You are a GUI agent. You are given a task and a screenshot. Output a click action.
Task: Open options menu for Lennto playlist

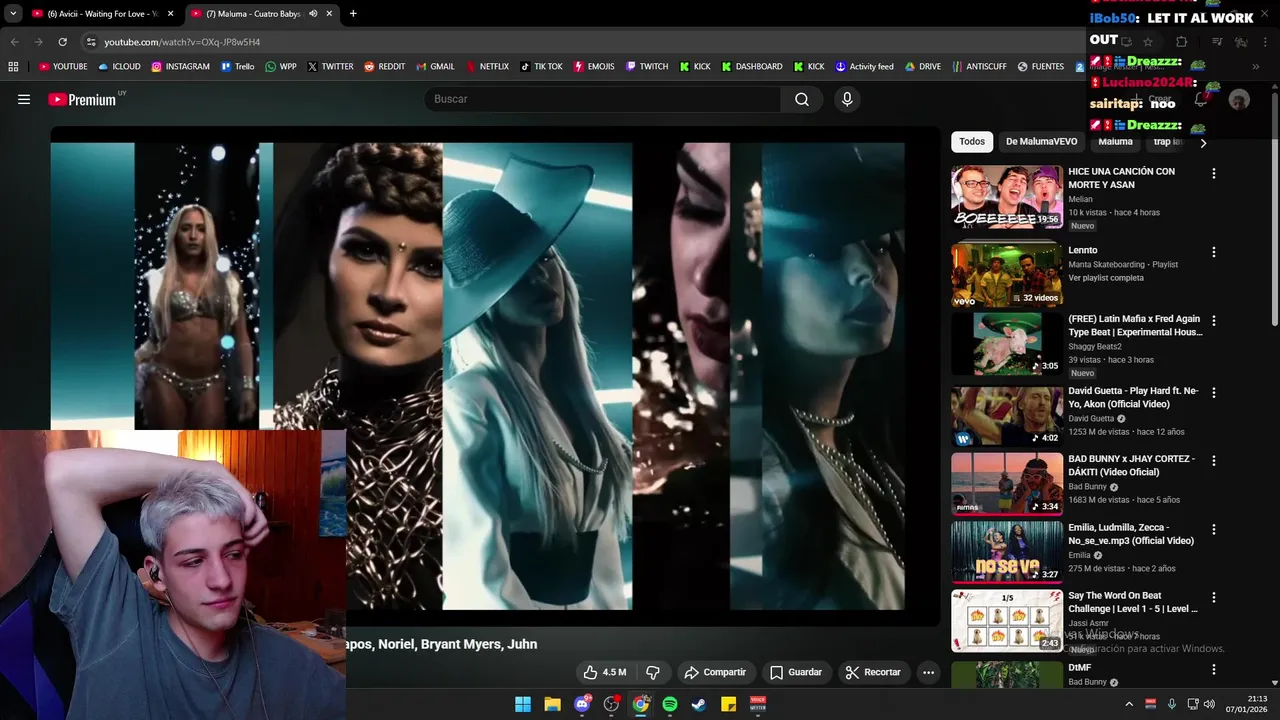(x=1213, y=252)
